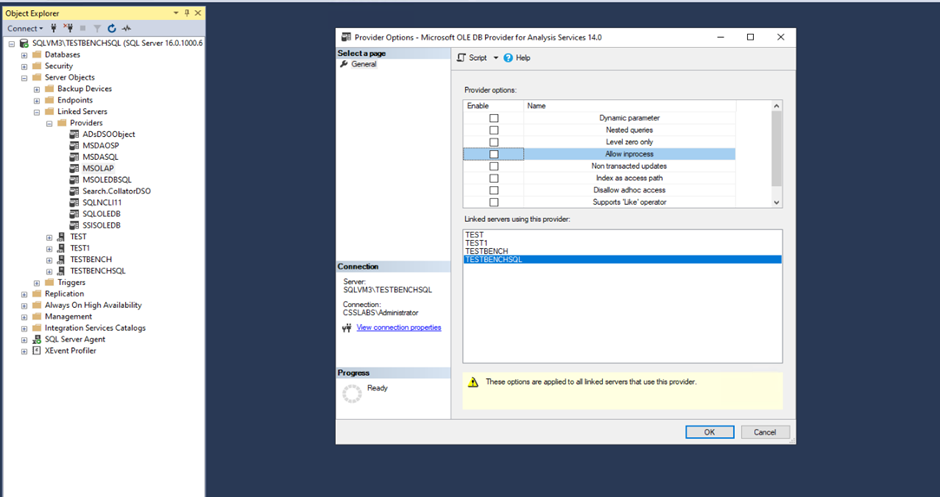Click the provider options scrollbar up arrow
The height and width of the screenshot is (497, 940).
pos(777,106)
